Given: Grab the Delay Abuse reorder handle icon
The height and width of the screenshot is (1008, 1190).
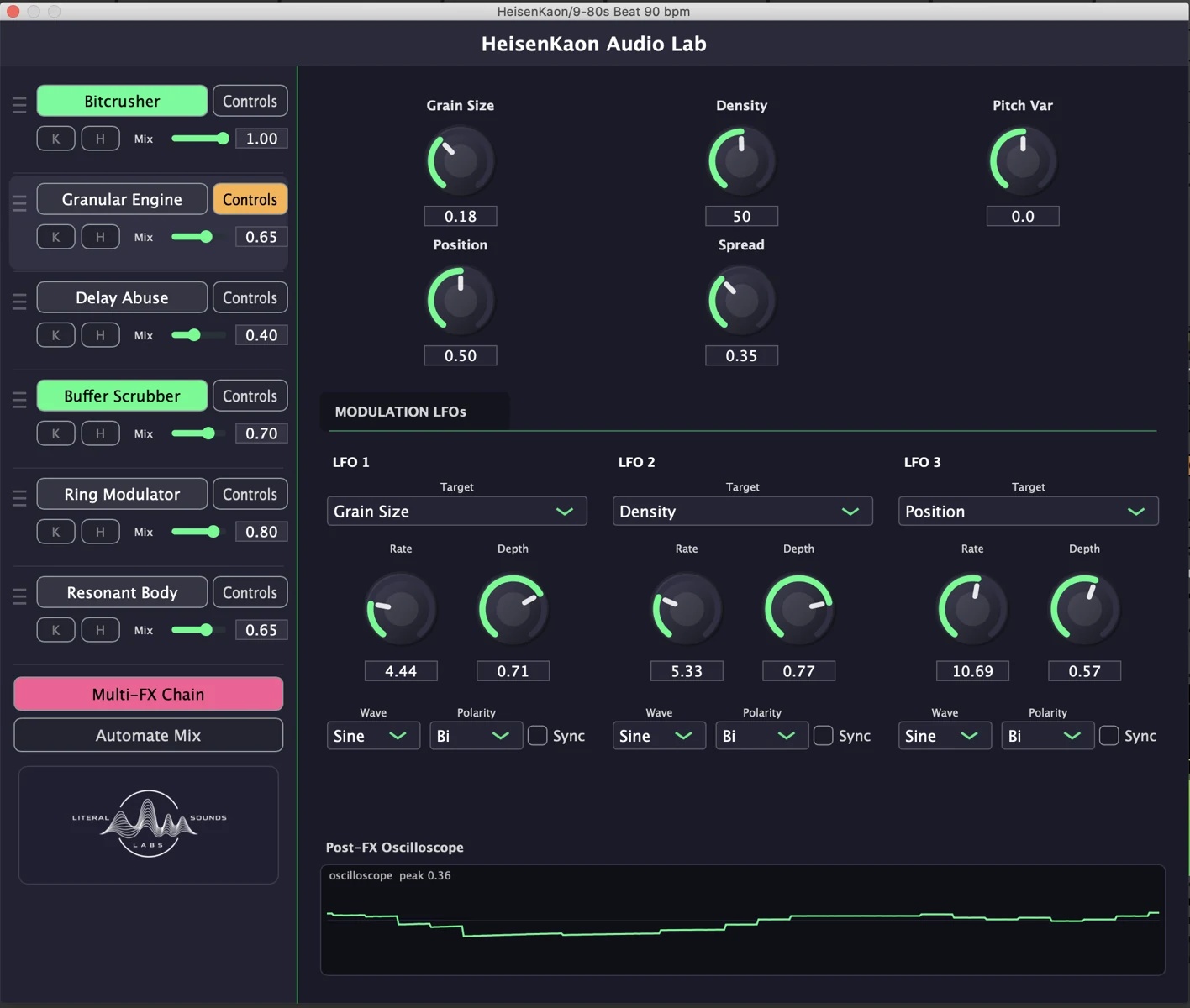Looking at the screenshot, I should tap(19, 302).
